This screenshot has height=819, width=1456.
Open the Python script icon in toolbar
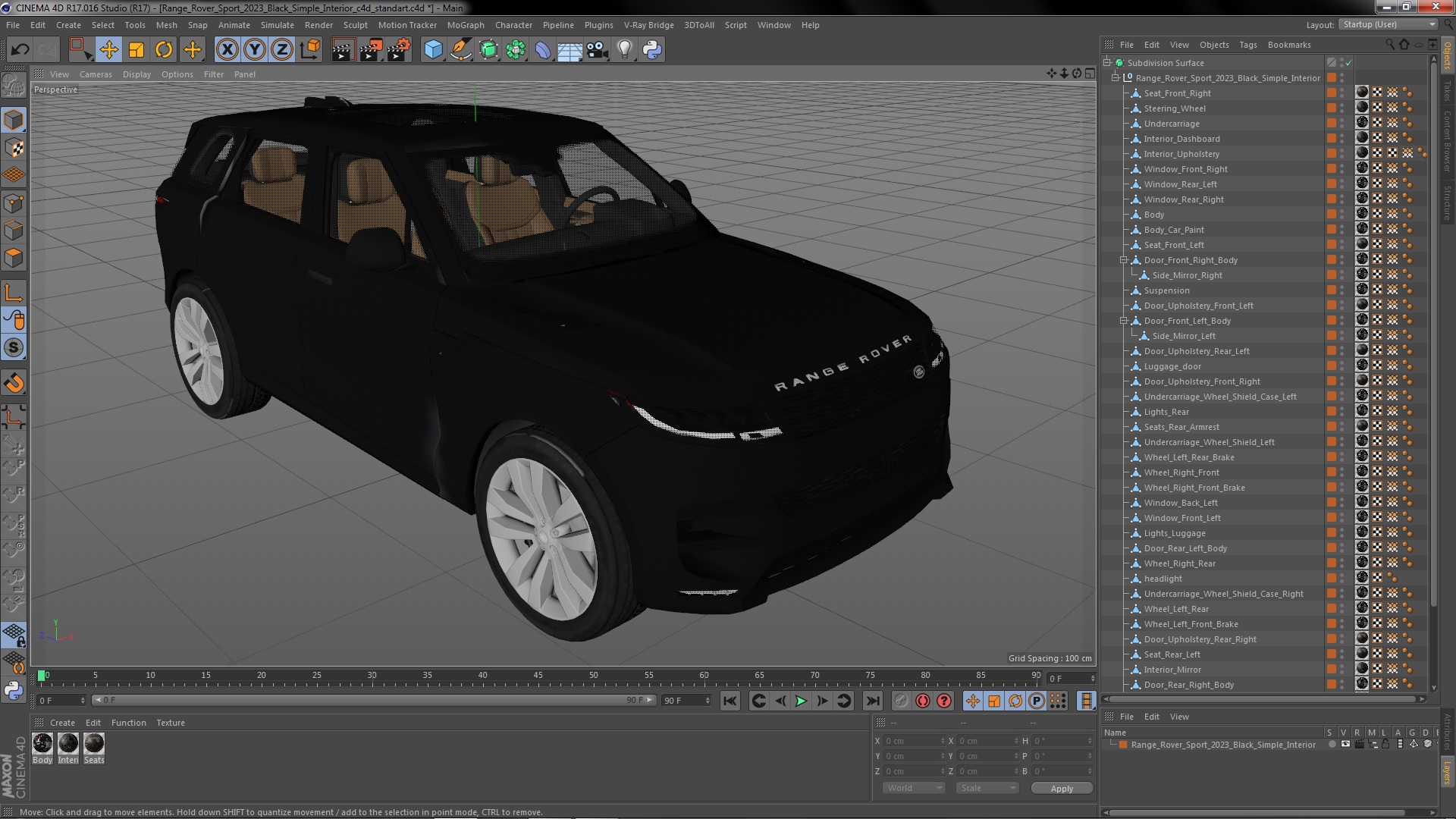coord(652,50)
